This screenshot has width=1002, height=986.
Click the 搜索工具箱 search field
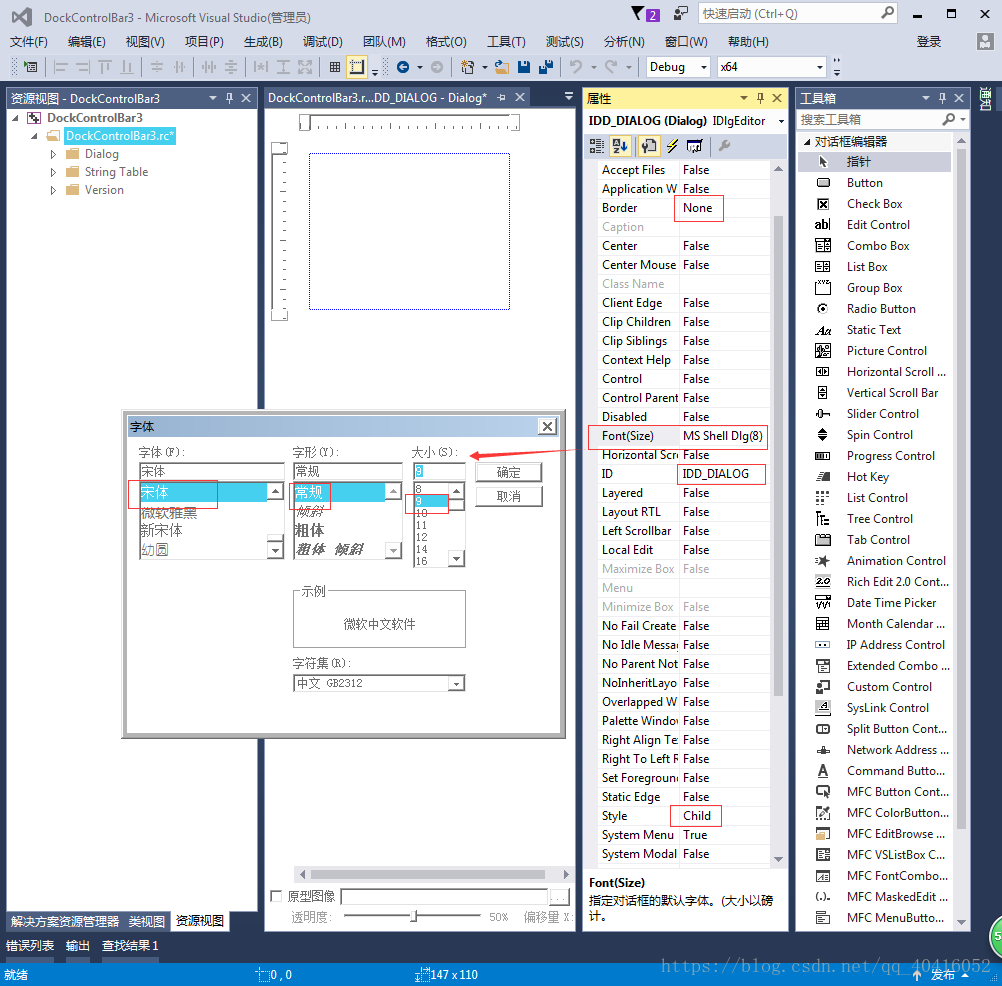click(872, 119)
